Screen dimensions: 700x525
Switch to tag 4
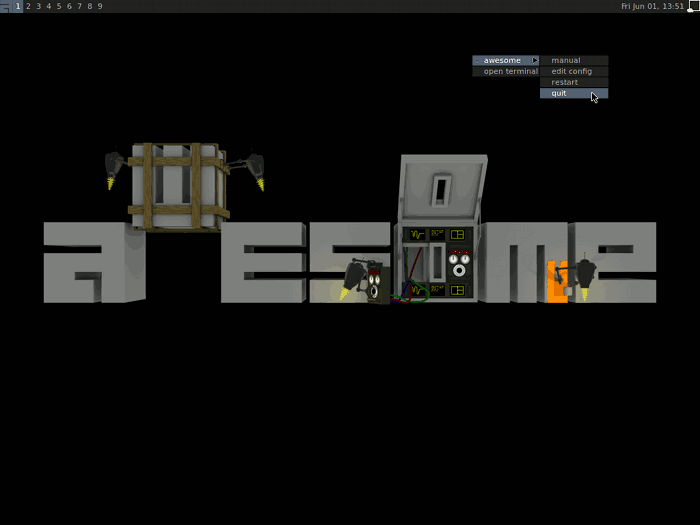tap(49, 6)
